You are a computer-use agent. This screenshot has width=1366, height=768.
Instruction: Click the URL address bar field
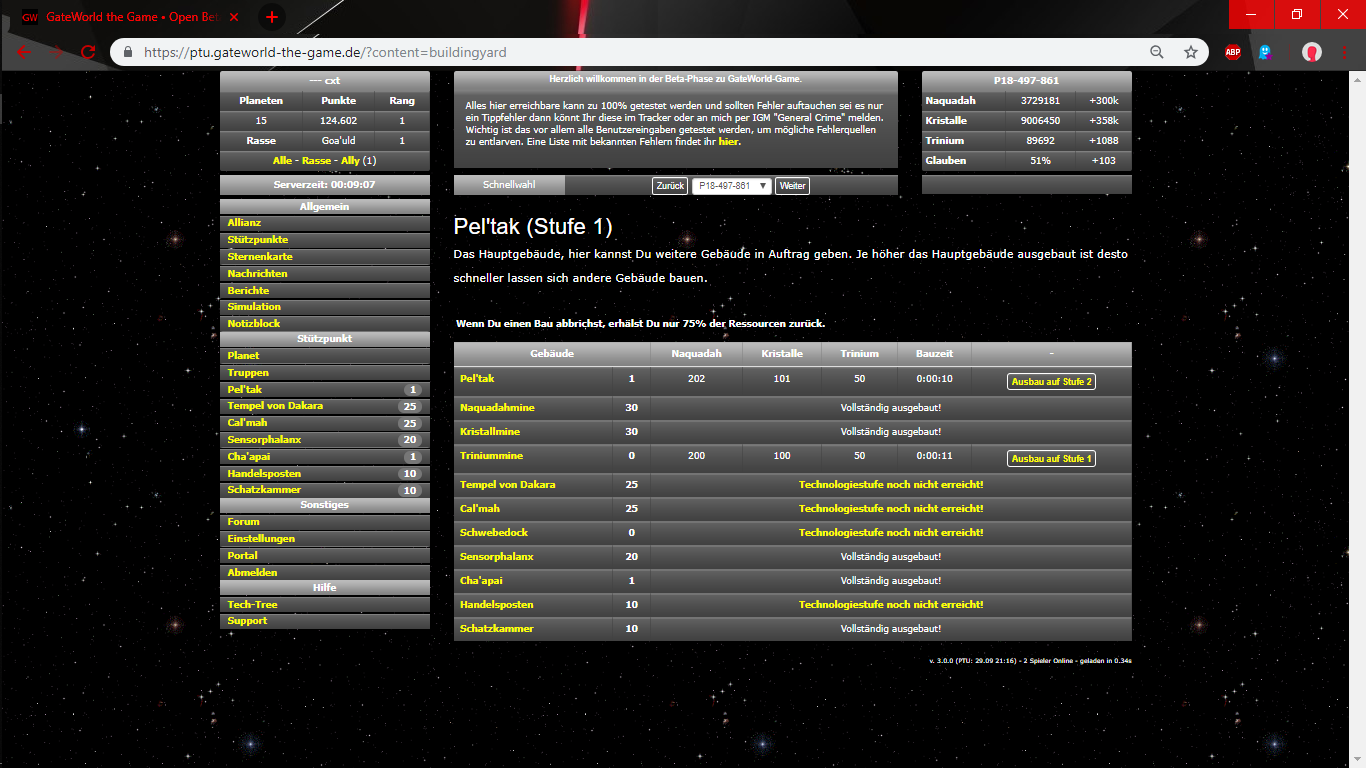(640, 52)
